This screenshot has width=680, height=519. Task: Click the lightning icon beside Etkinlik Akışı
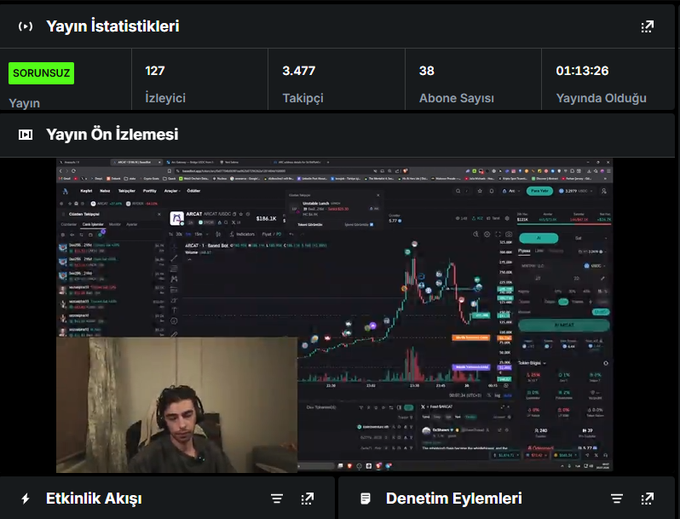click(x=26, y=499)
